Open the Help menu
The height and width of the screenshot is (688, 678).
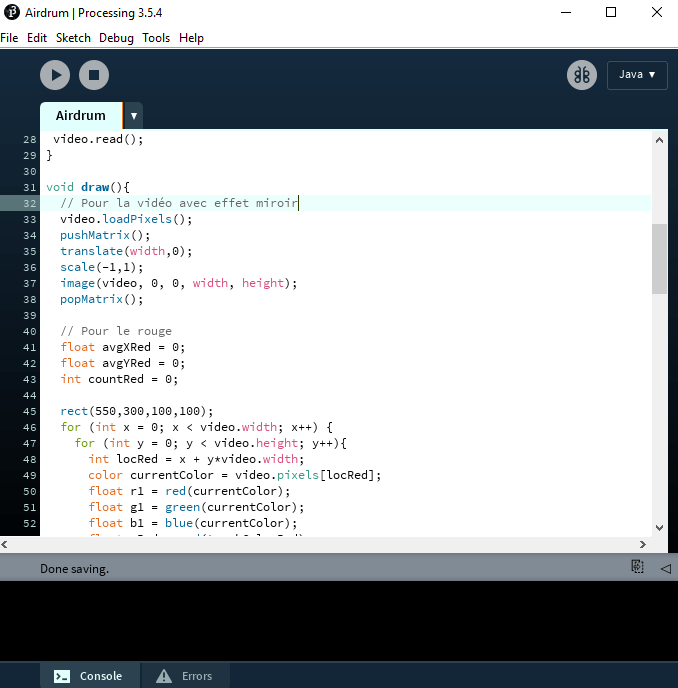point(191,38)
